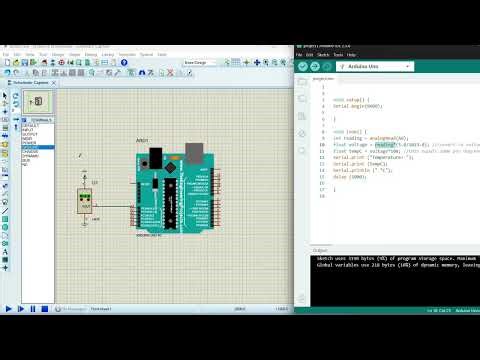The height and width of the screenshot is (360, 480).
Task: Open Arduino IDE File menu
Action: pos(299,55)
